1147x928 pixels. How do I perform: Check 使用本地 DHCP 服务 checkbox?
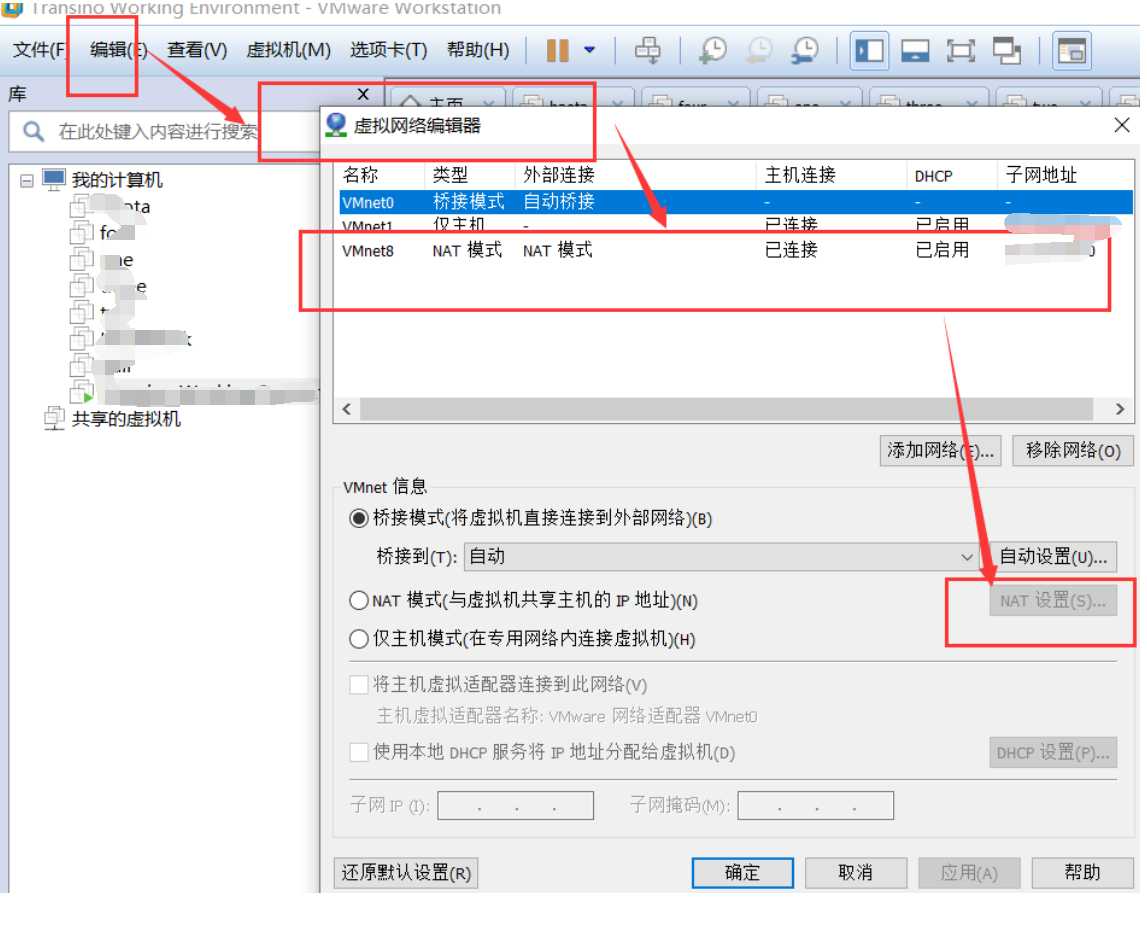pos(358,752)
